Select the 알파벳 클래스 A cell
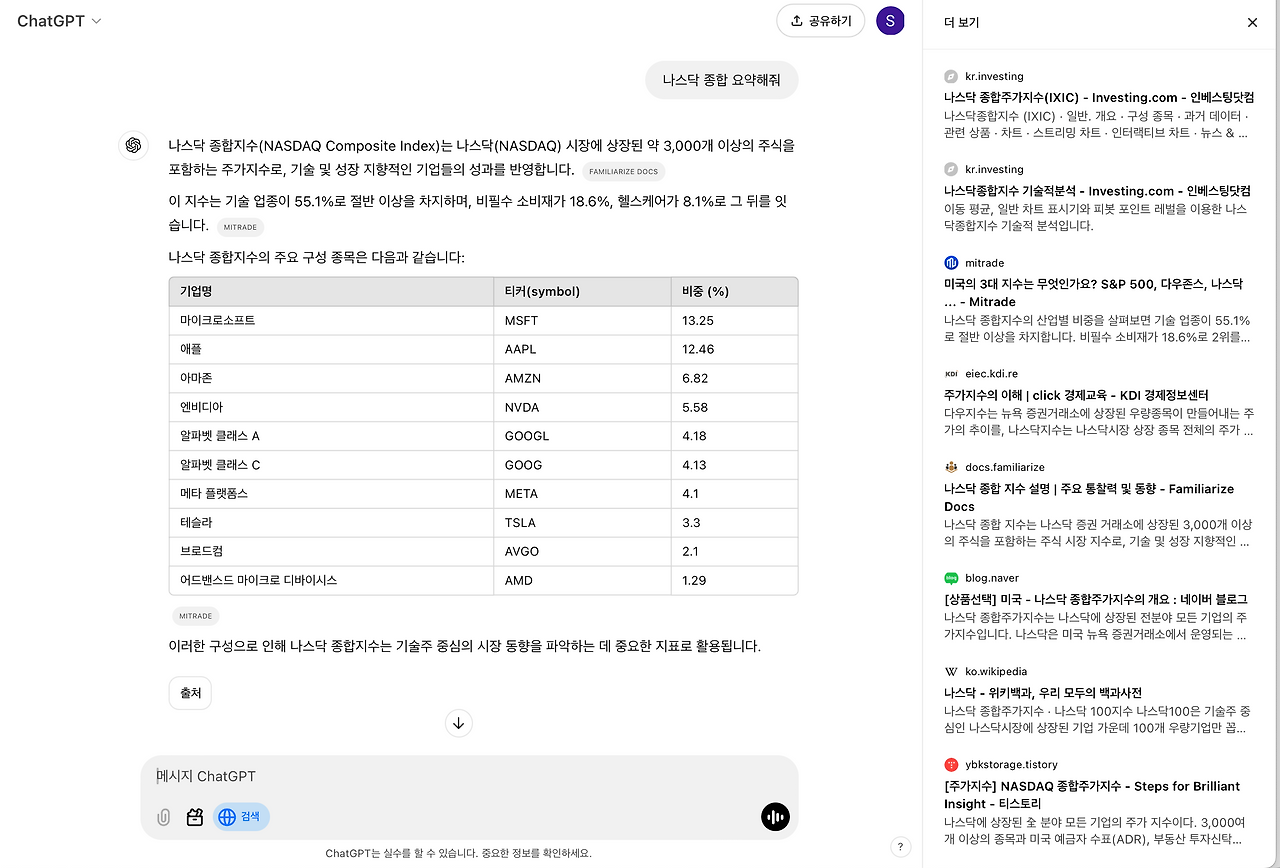Screen dimensions: 1280x868 coord(332,436)
